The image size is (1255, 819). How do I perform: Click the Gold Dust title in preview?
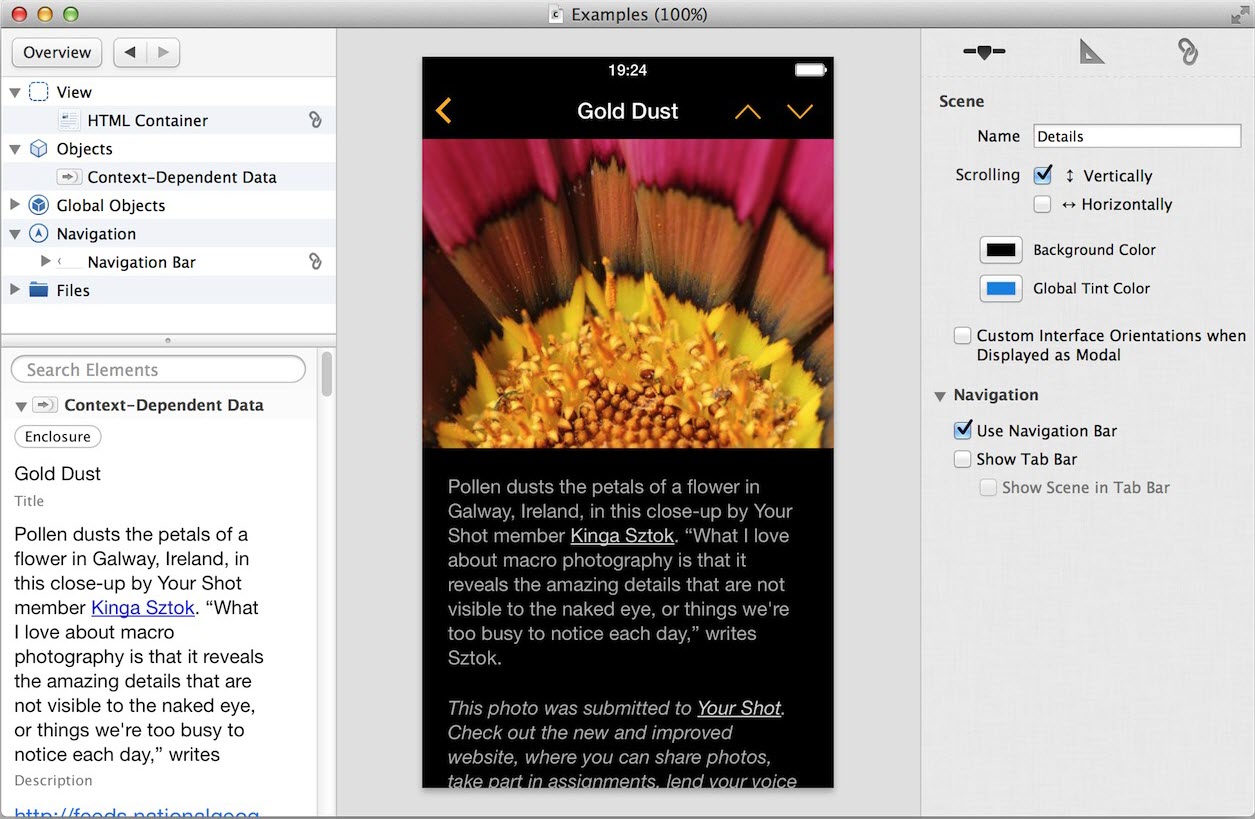pos(628,111)
